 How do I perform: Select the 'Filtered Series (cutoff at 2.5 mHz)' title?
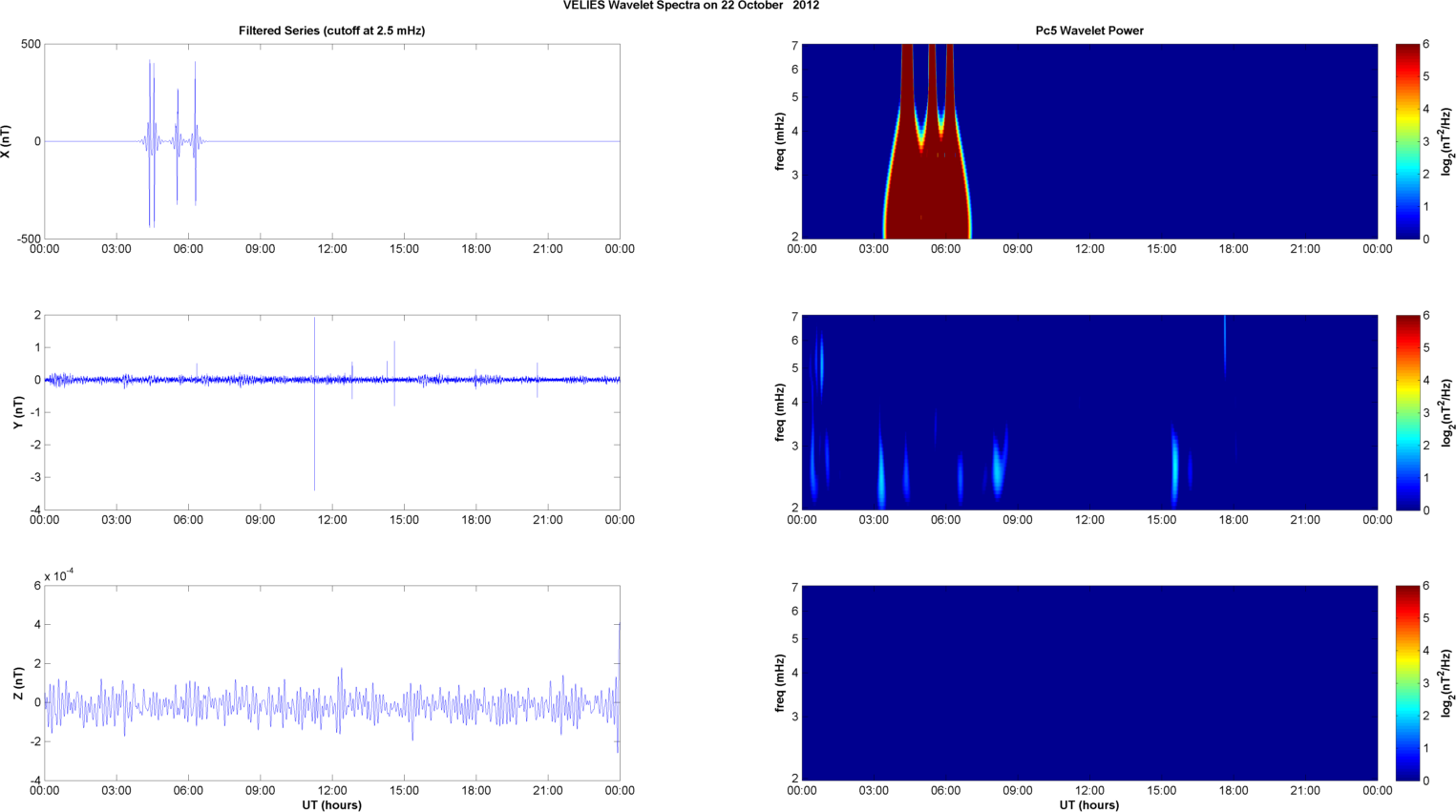click(x=331, y=31)
